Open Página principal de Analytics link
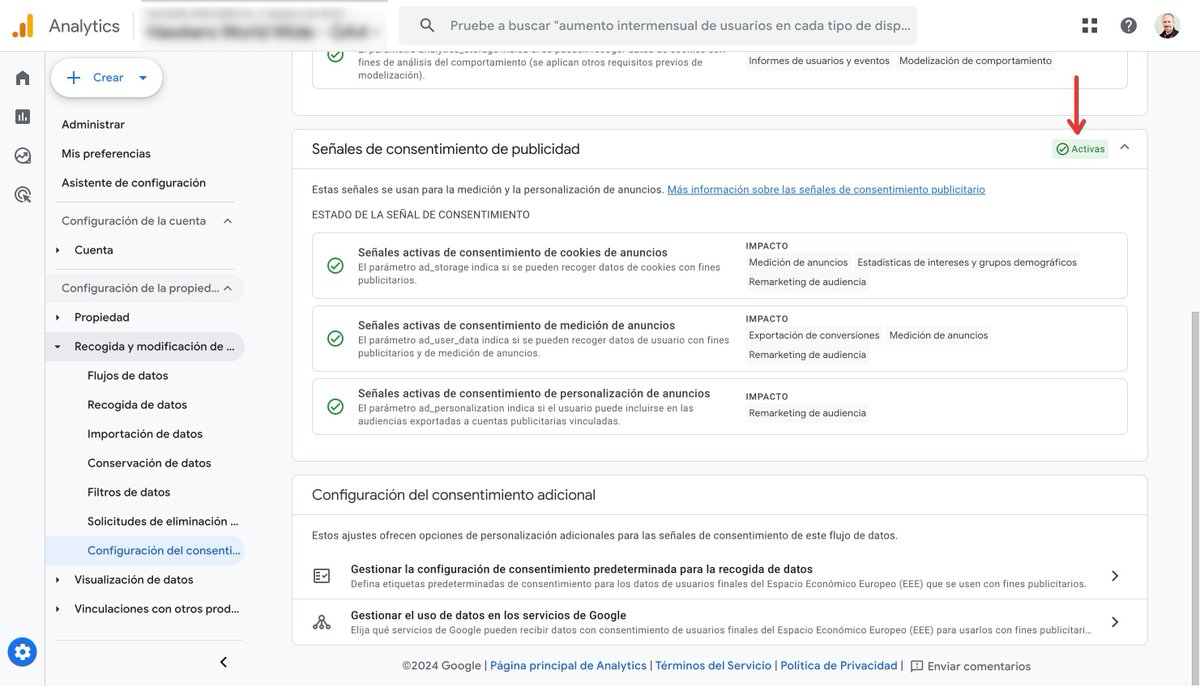Viewport: 1200px width, 686px height. [x=568, y=666]
